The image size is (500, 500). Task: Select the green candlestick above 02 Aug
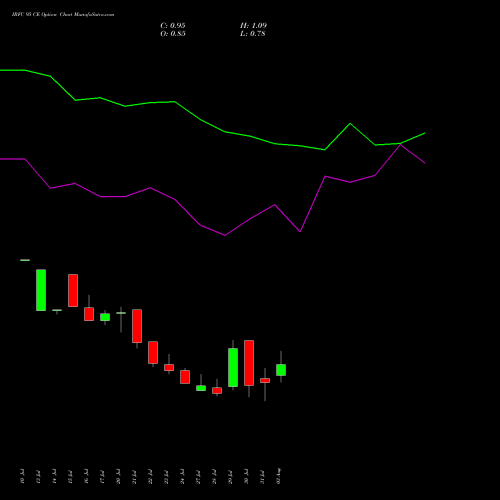[281, 370]
